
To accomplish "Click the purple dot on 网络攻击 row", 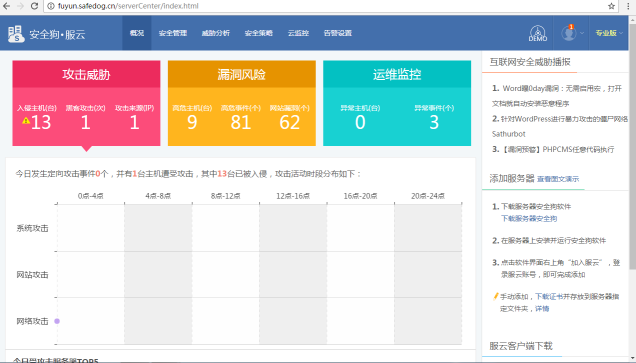I will pyautogui.click(x=57, y=321).
